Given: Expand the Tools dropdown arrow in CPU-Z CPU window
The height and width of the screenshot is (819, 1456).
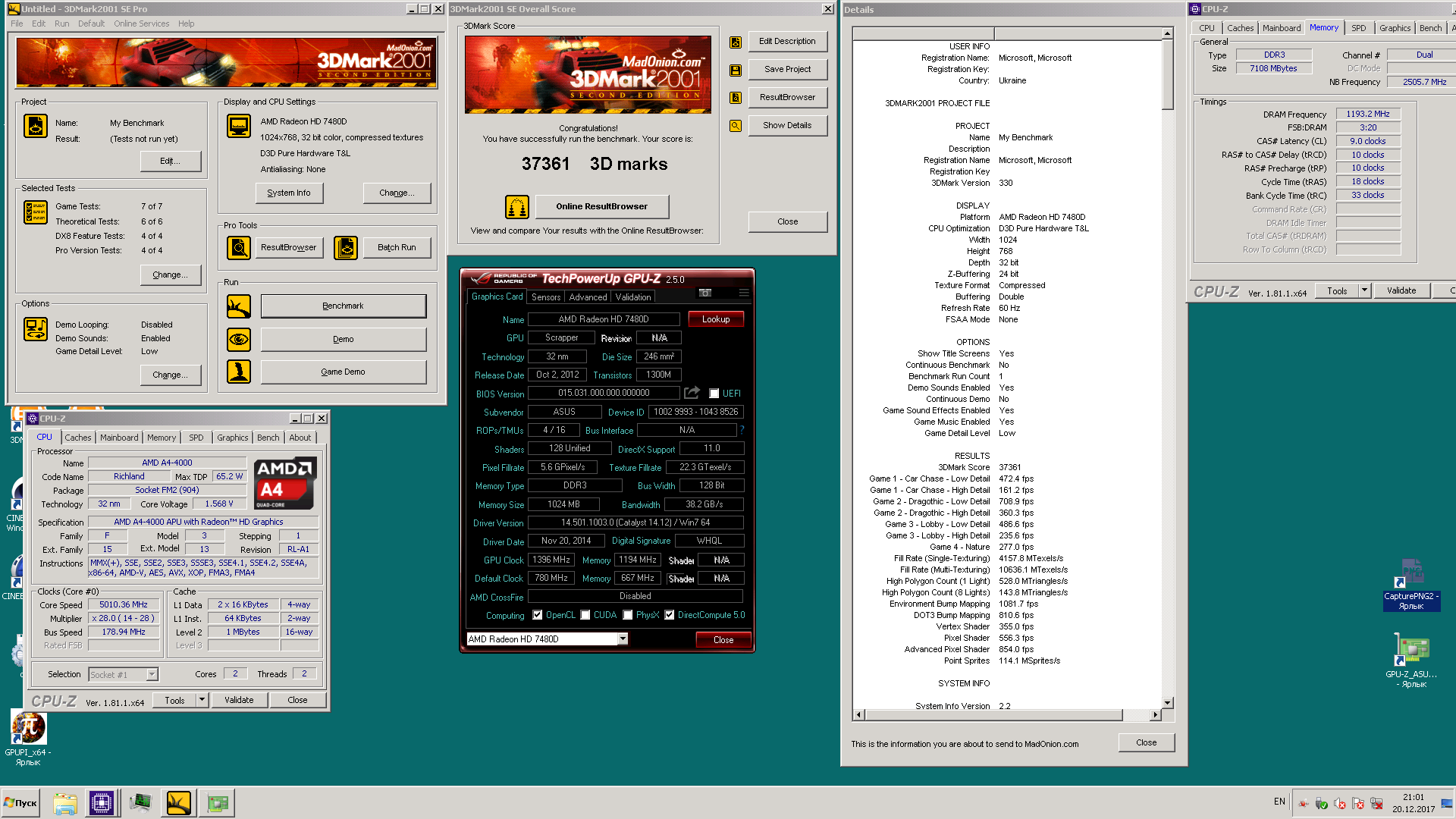Looking at the screenshot, I should tap(202, 700).
